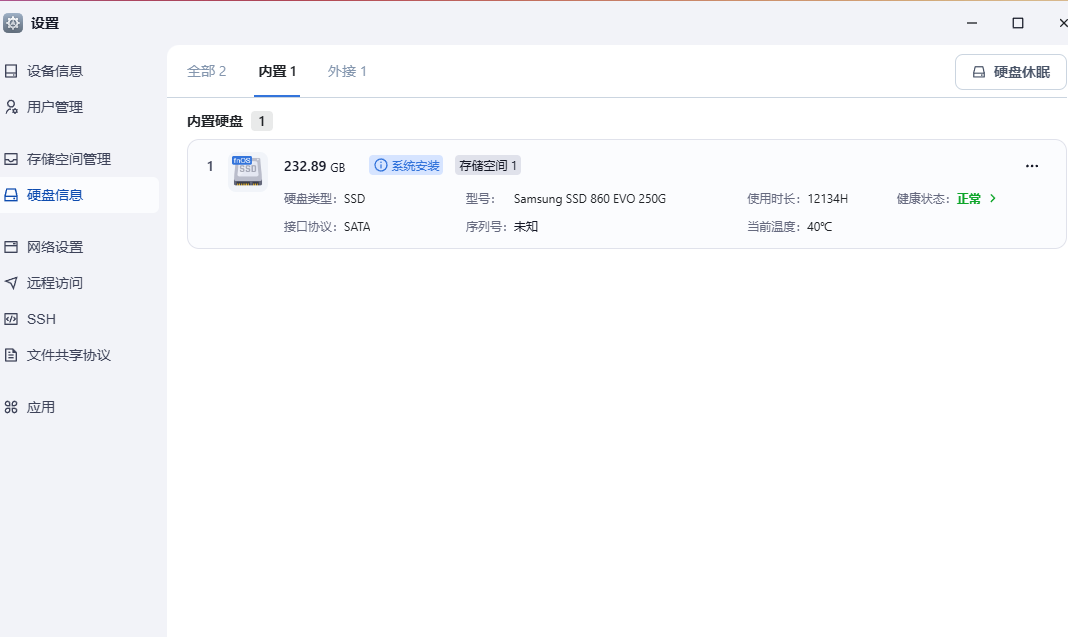Click the 设备信息 sidebar icon
This screenshot has height=637, width=1068.
11,71
